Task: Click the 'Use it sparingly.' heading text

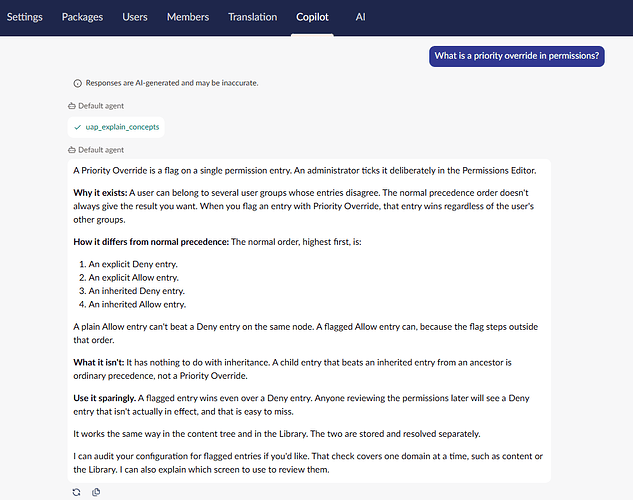Action: click(105, 398)
